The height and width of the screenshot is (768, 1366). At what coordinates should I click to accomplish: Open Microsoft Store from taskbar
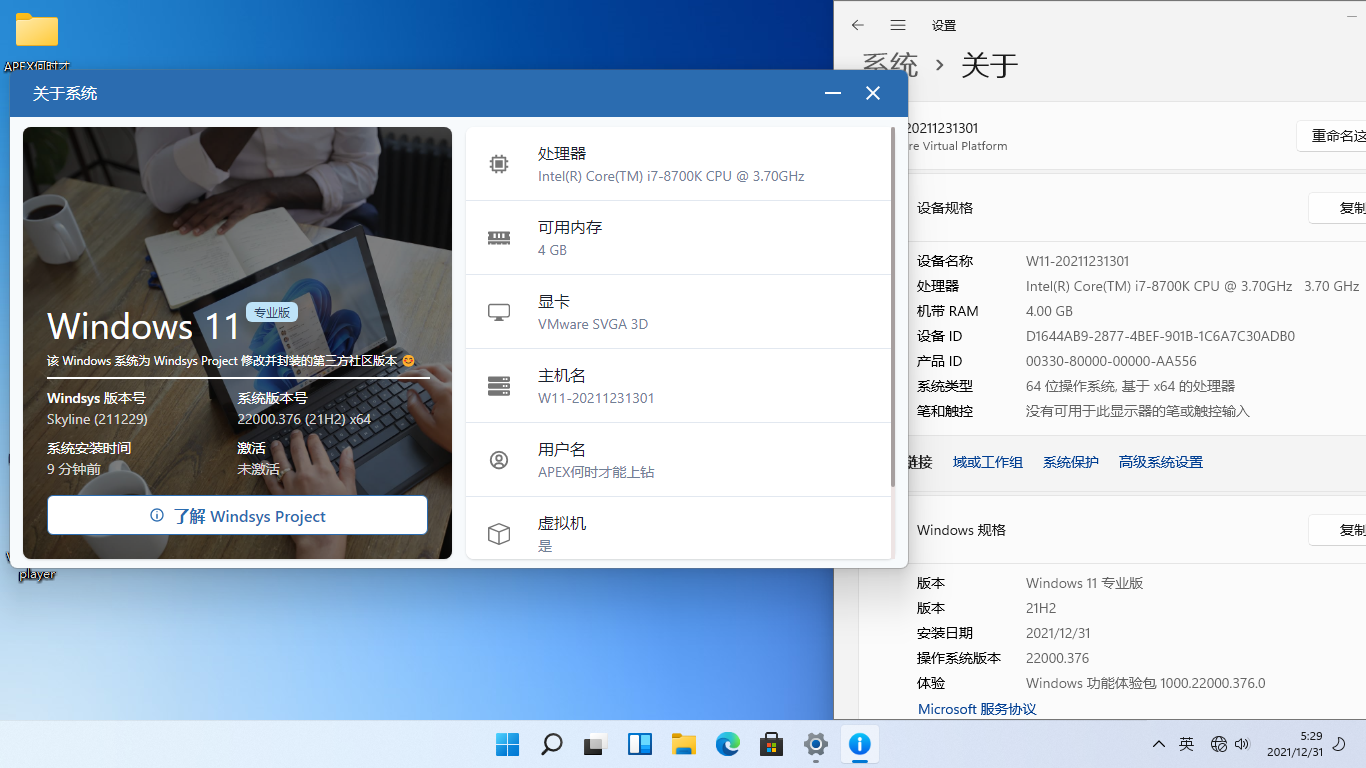pyautogui.click(x=771, y=744)
